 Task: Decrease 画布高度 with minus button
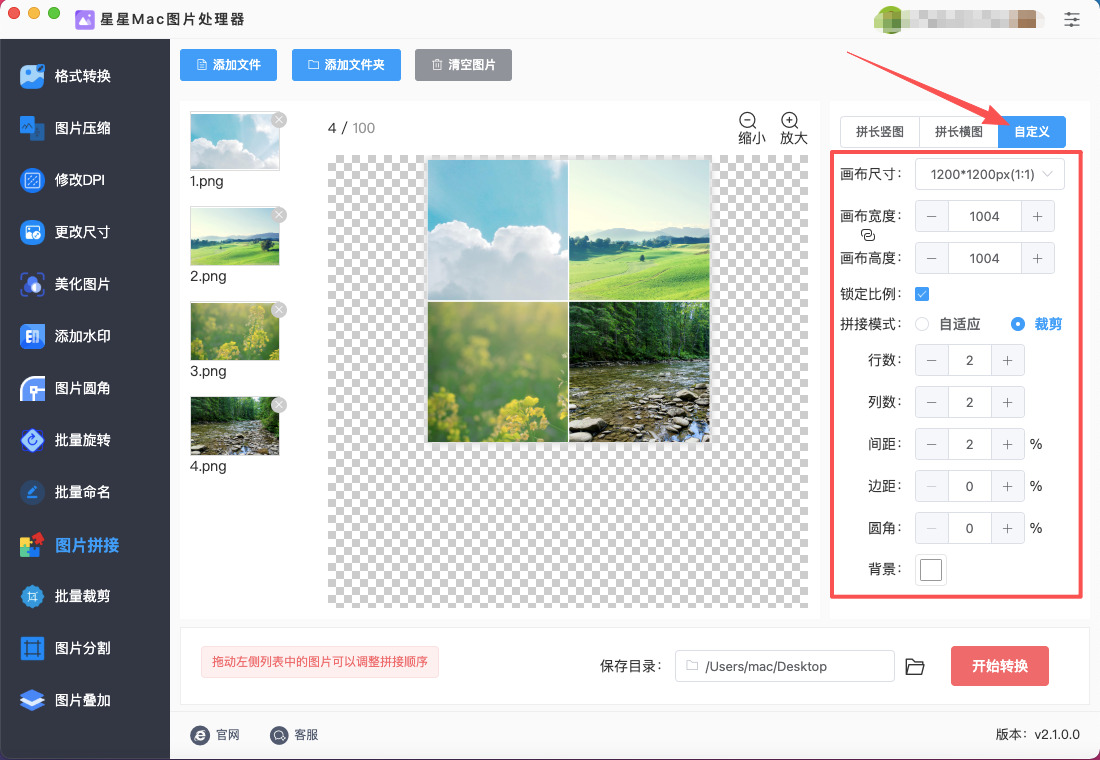(932, 259)
